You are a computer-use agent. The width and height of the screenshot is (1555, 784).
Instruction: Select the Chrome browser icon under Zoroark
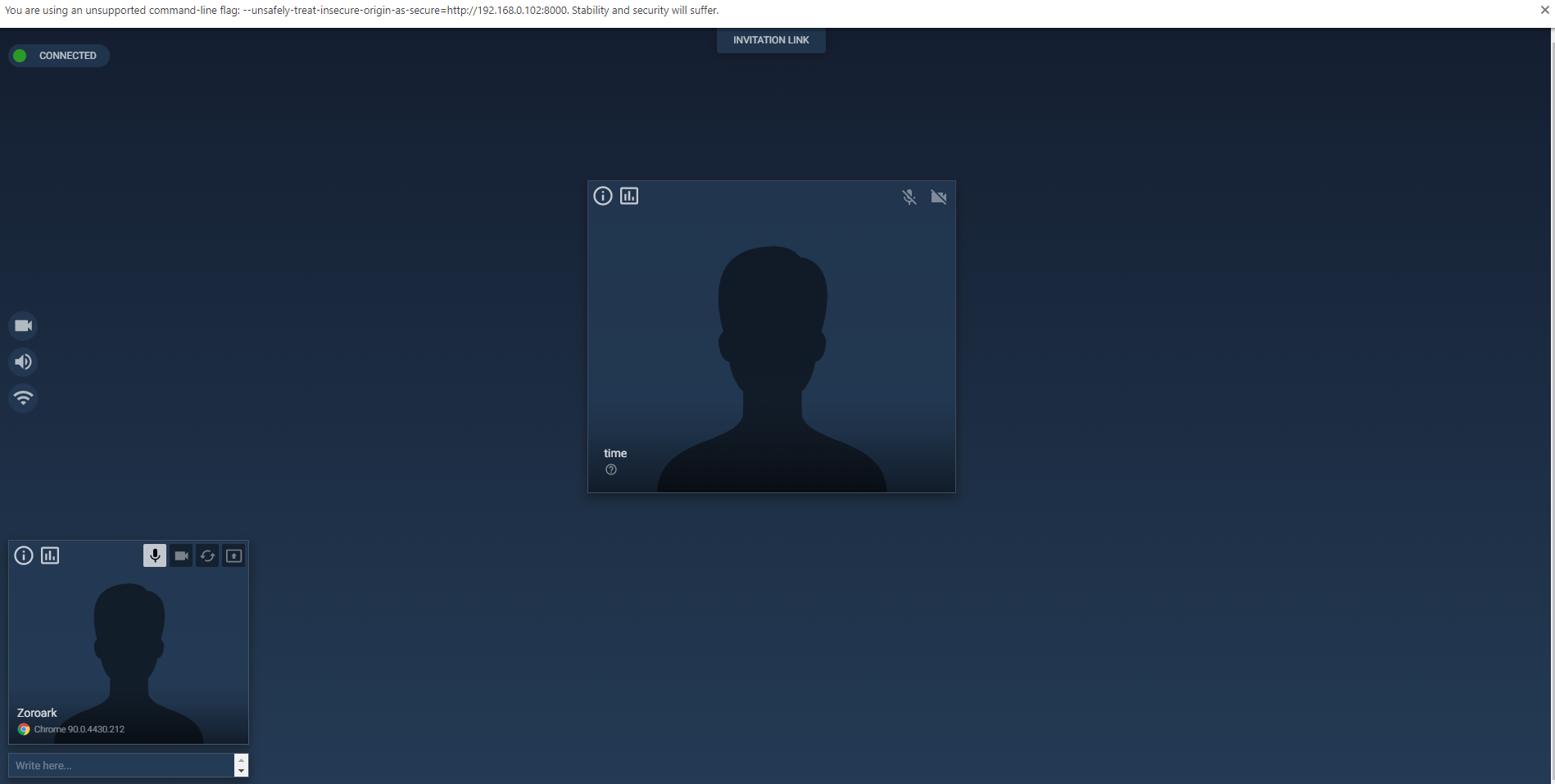pos(24,729)
